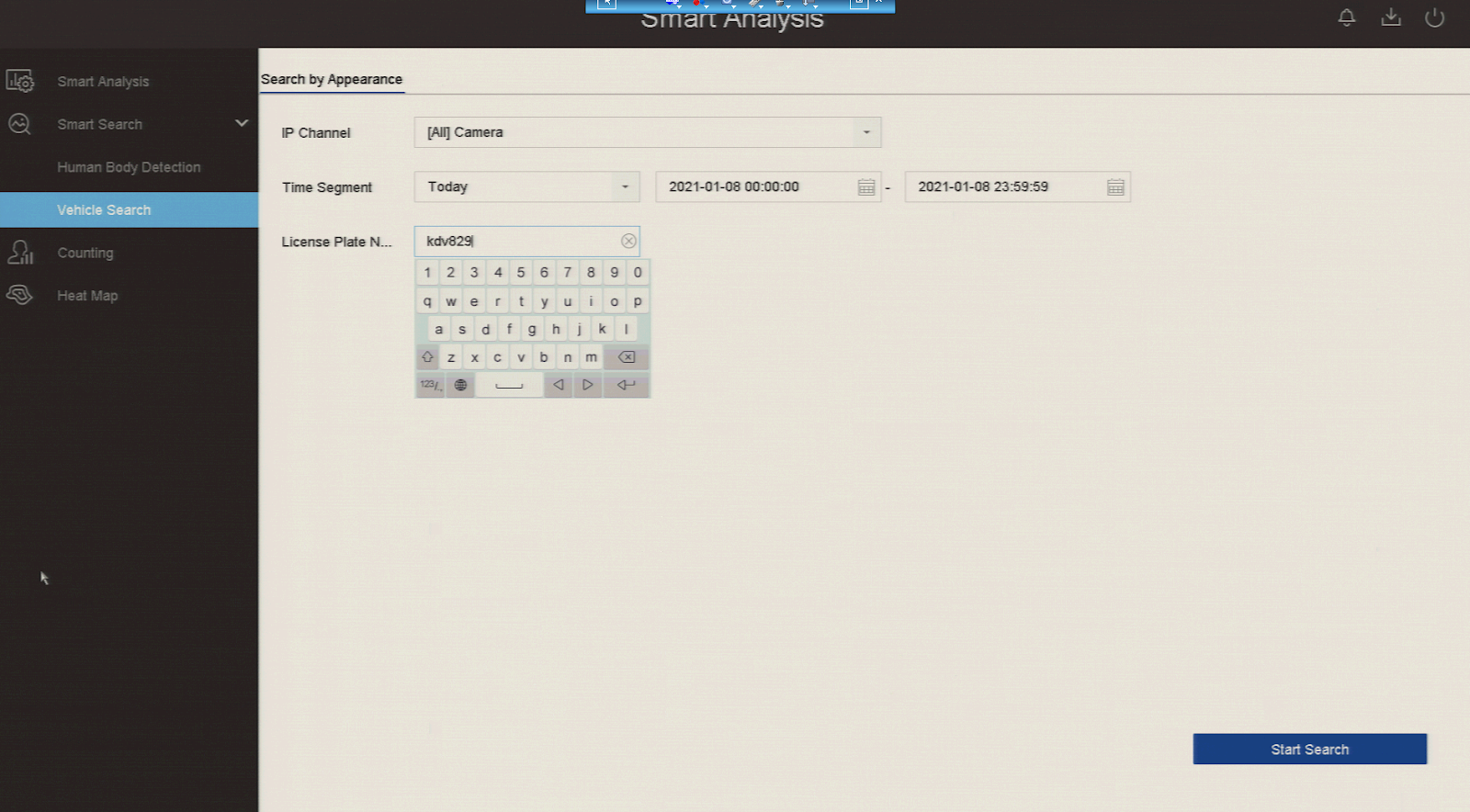
Task: Tap the number 5 key
Action: (521, 273)
